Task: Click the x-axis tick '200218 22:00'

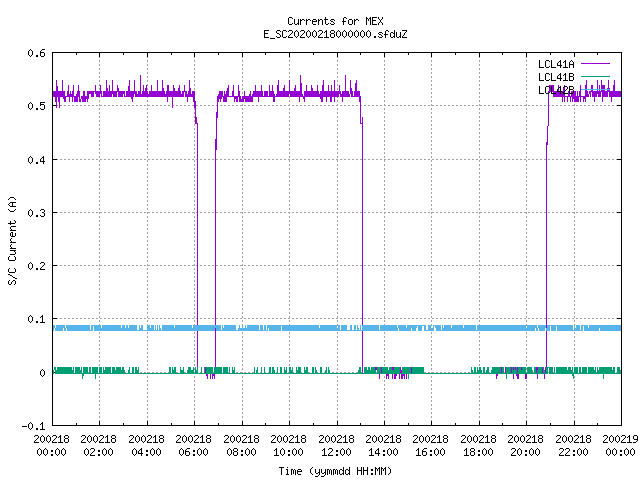Action: [x=573, y=445]
